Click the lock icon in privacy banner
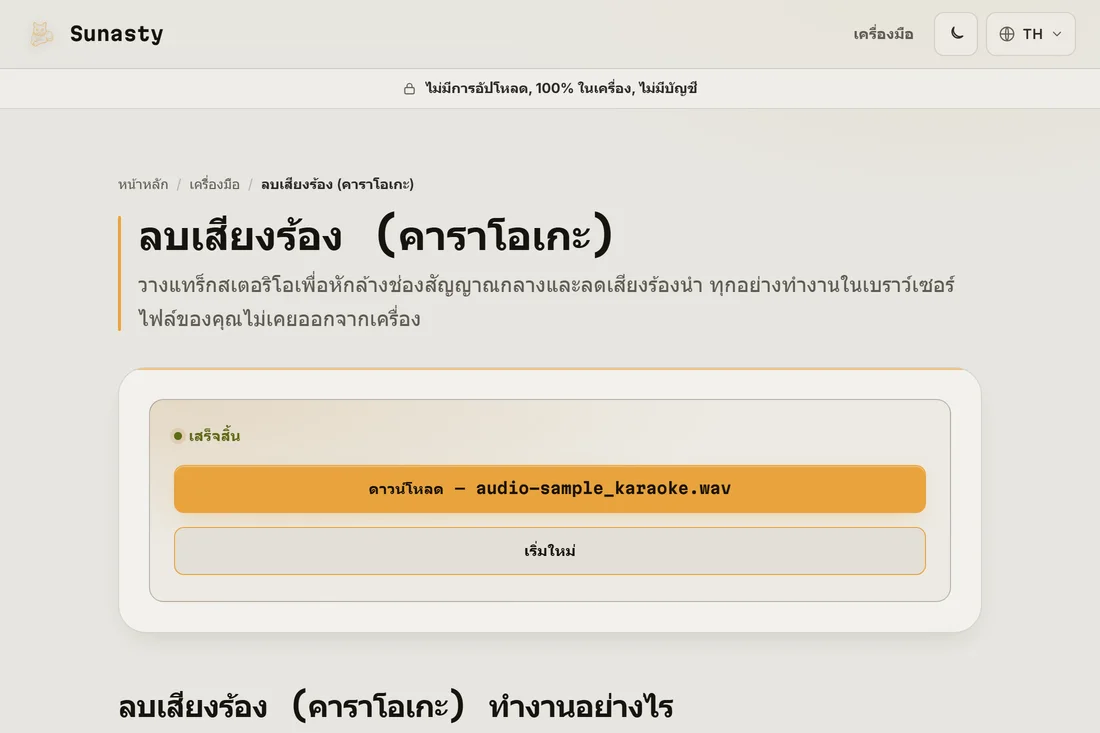This screenshot has width=1100, height=733. pos(409,88)
